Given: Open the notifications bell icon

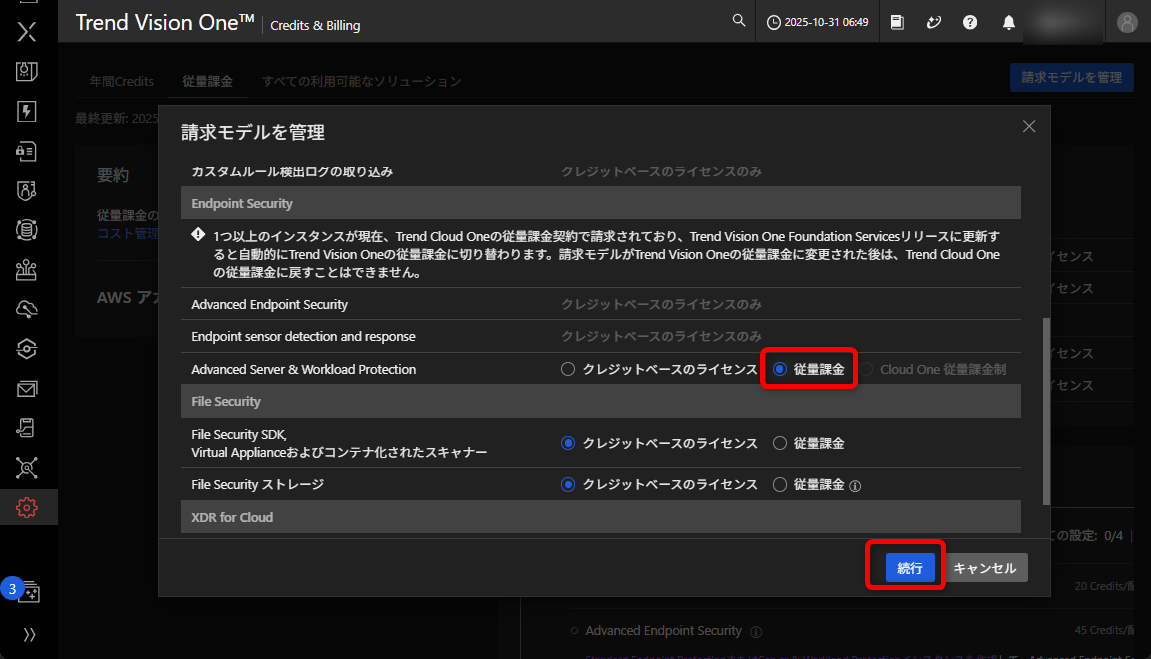Looking at the screenshot, I should pyautogui.click(x=1009, y=23).
